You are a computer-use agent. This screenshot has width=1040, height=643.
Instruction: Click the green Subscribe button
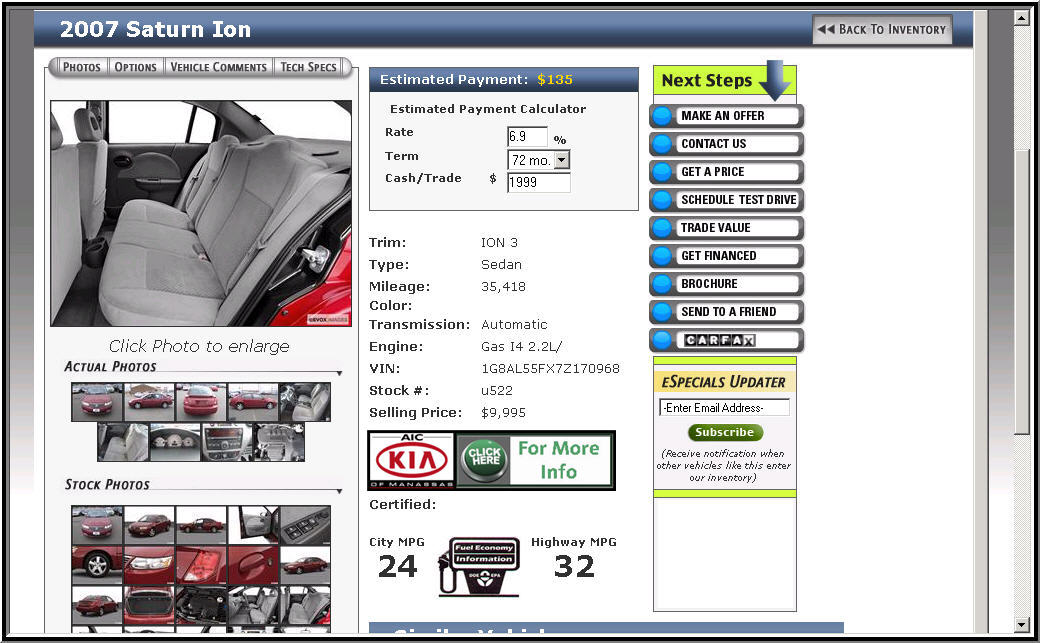click(725, 432)
